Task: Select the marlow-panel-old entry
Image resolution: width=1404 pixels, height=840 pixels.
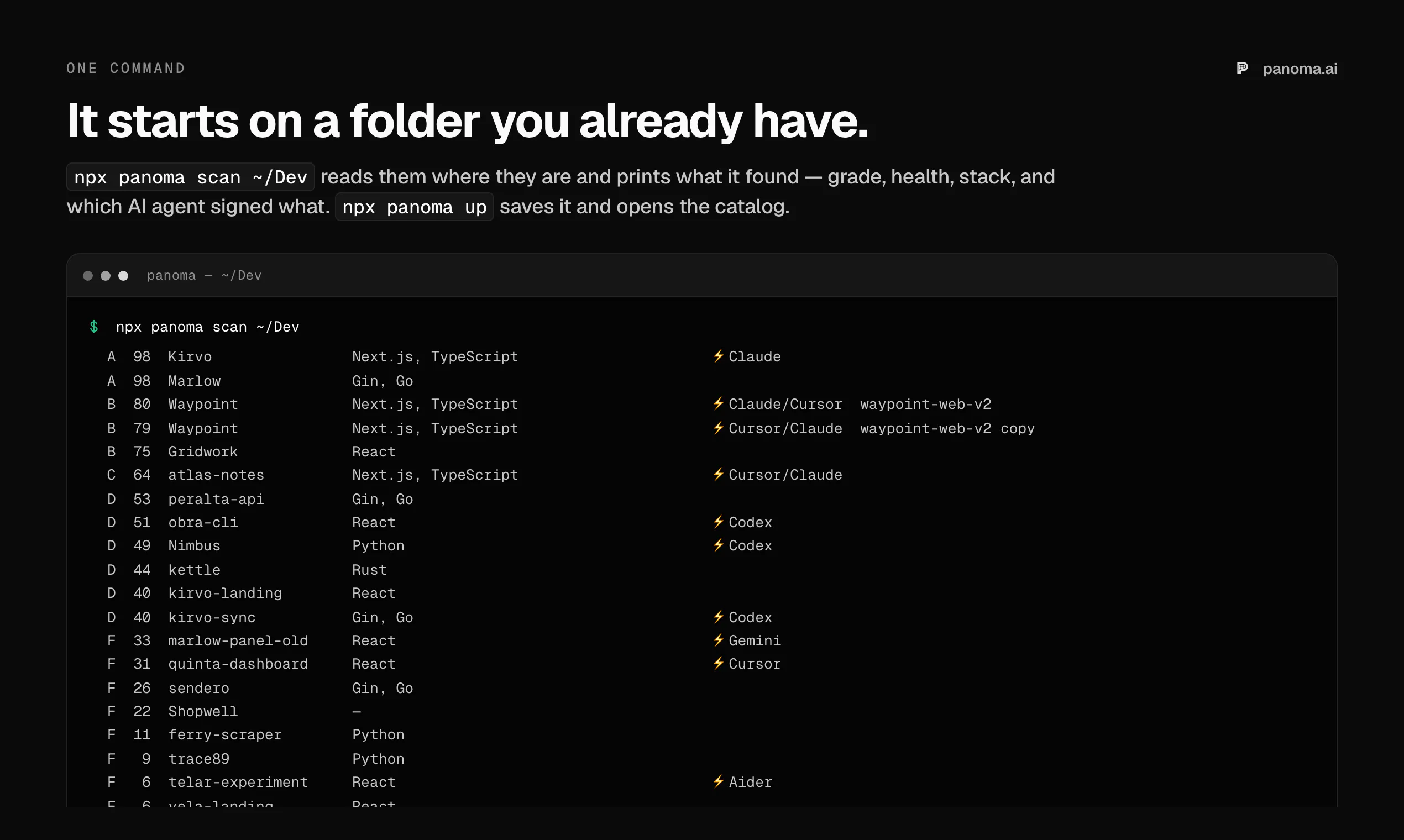Action: [x=238, y=641]
